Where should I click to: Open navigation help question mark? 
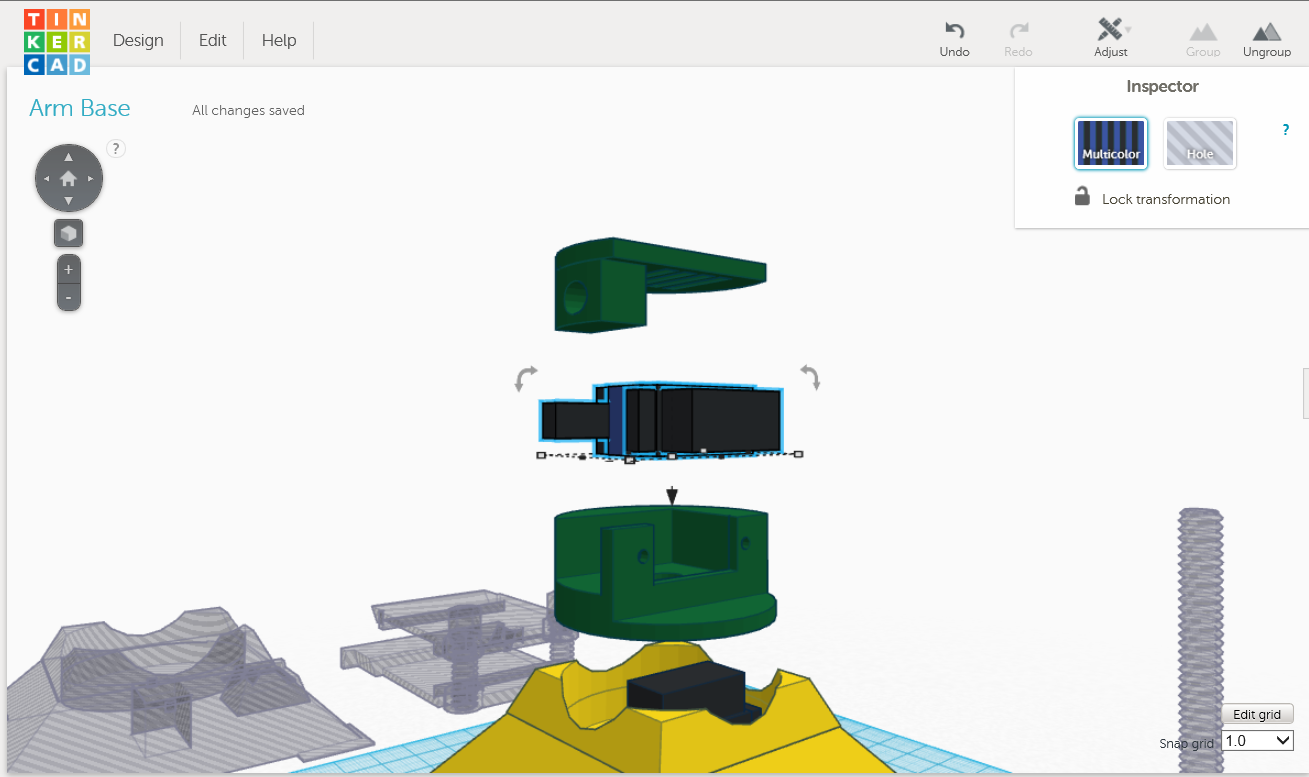click(116, 149)
